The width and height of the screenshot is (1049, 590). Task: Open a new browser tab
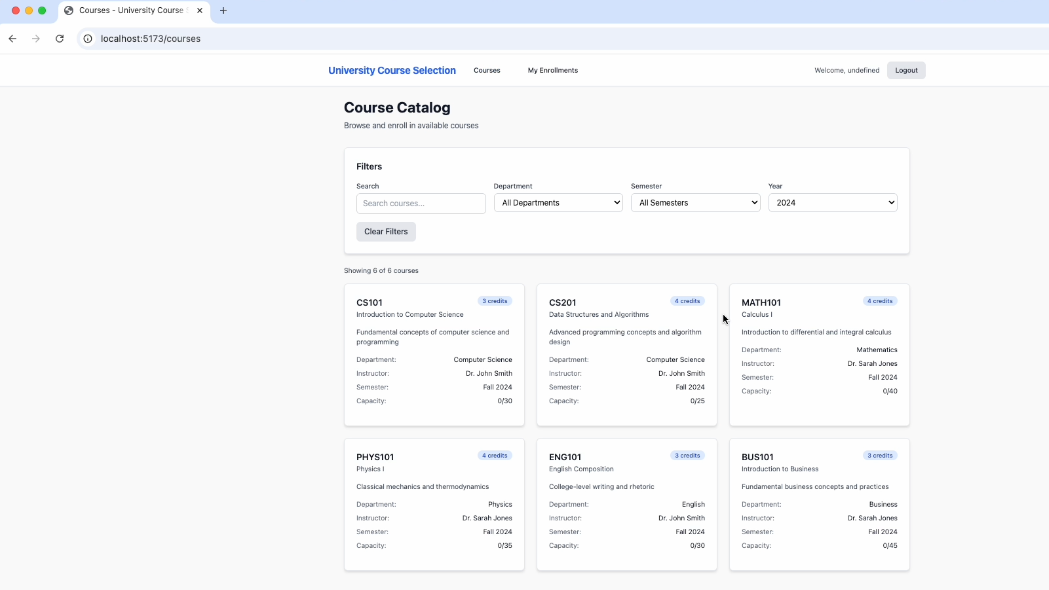click(223, 11)
